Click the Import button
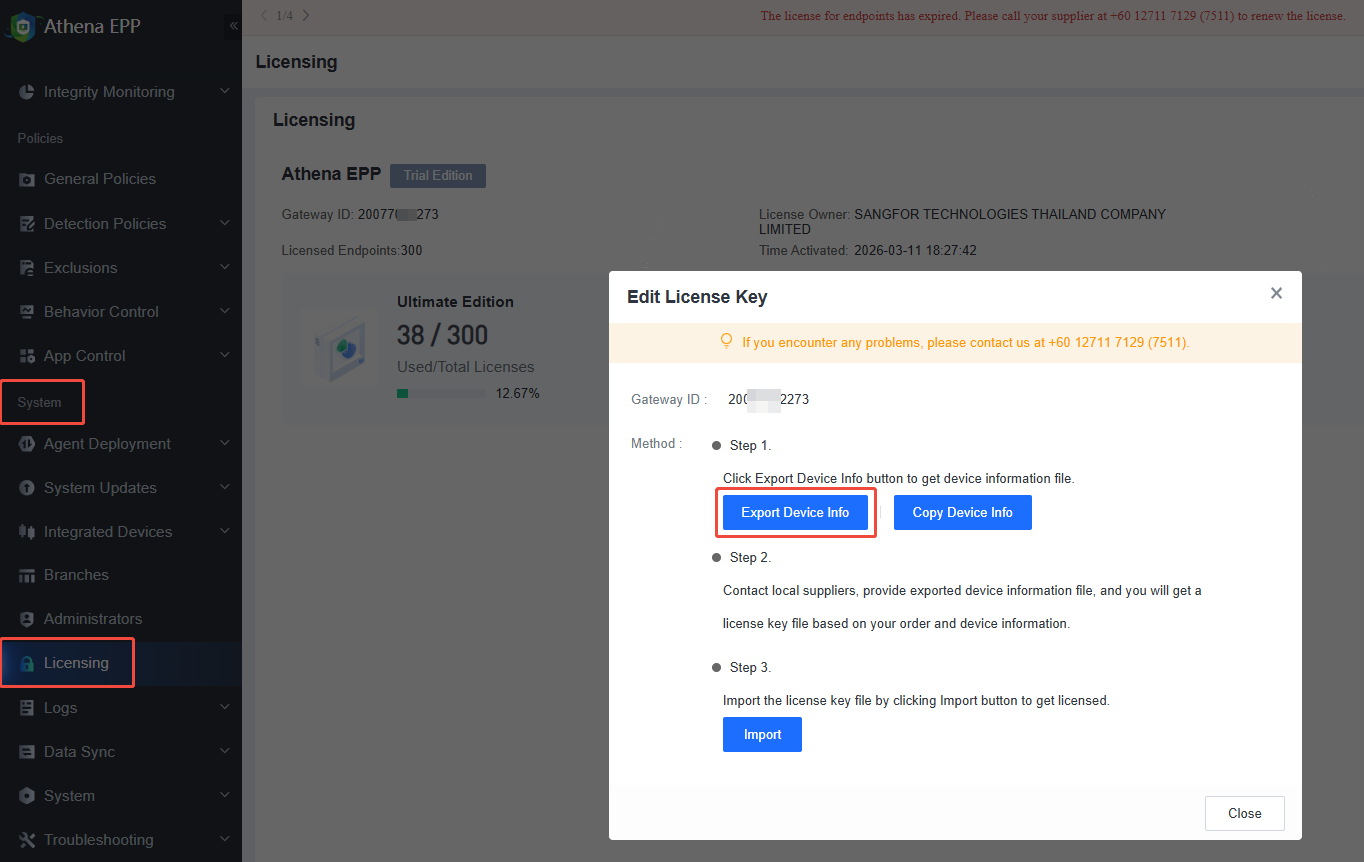The height and width of the screenshot is (862, 1364). tap(762, 734)
